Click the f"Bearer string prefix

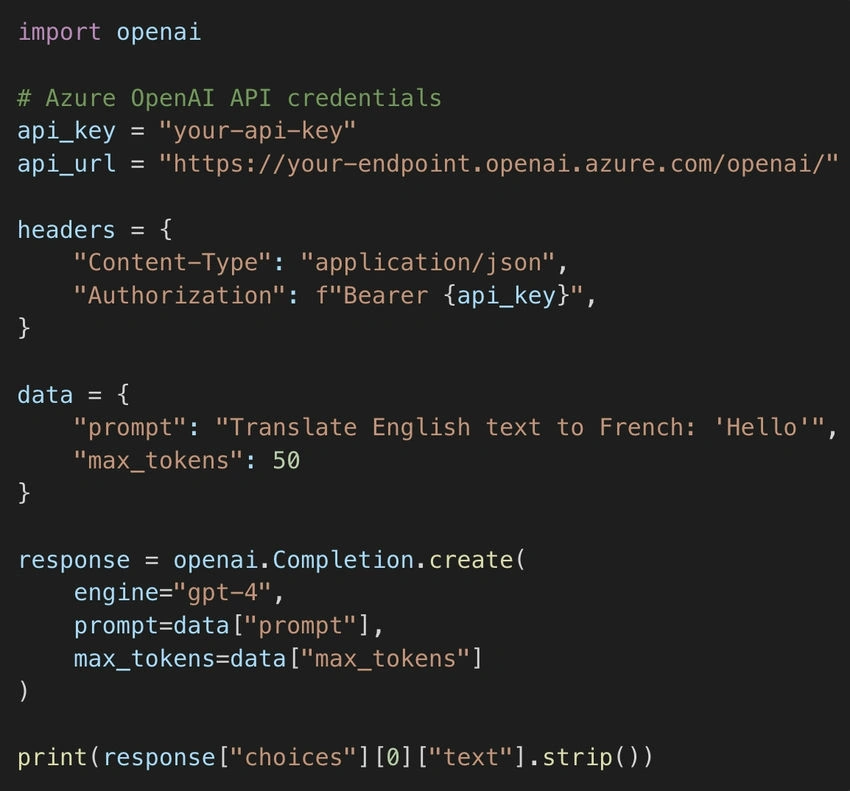tap(372, 295)
